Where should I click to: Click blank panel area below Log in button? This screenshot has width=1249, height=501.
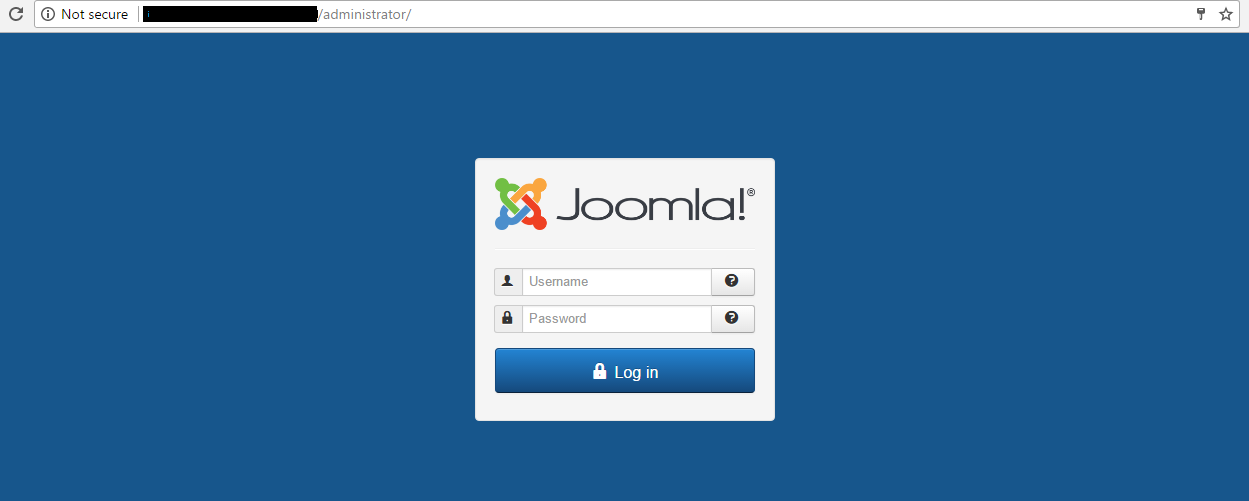pyautogui.click(x=625, y=407)
